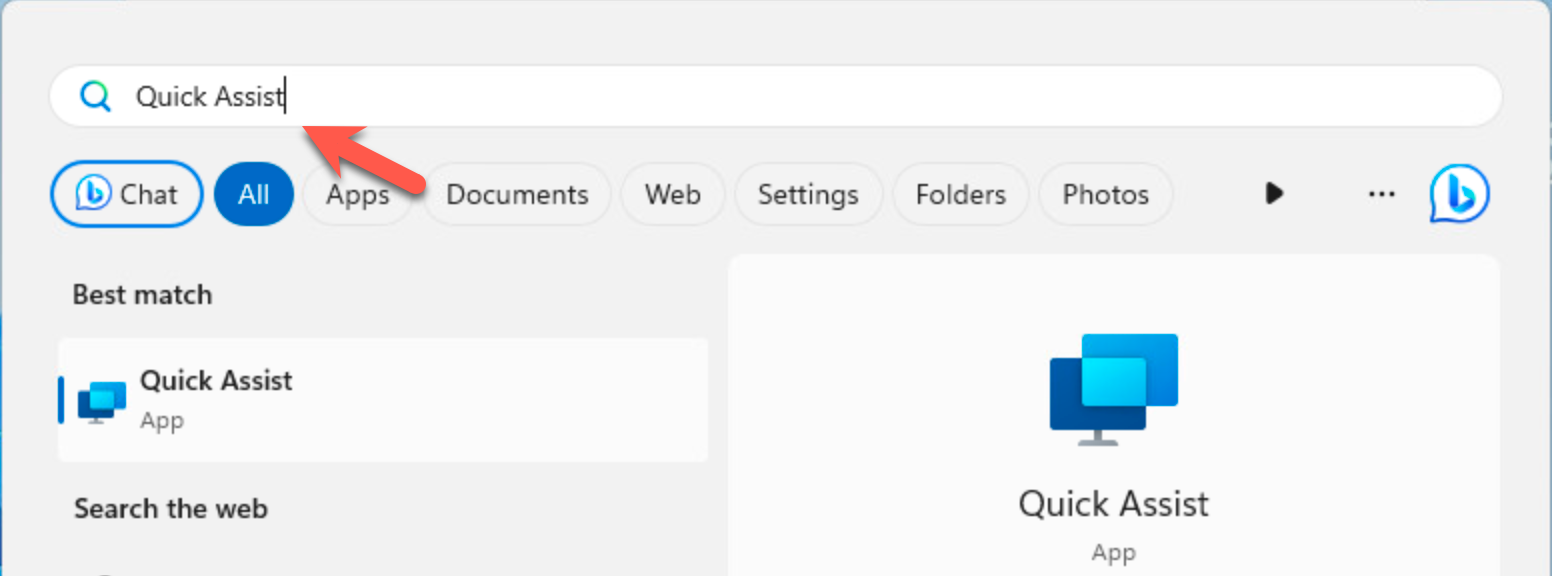This screenshot has height=576, width=1552.
Task: Click the Search the web heading
Action: point(171,509)
